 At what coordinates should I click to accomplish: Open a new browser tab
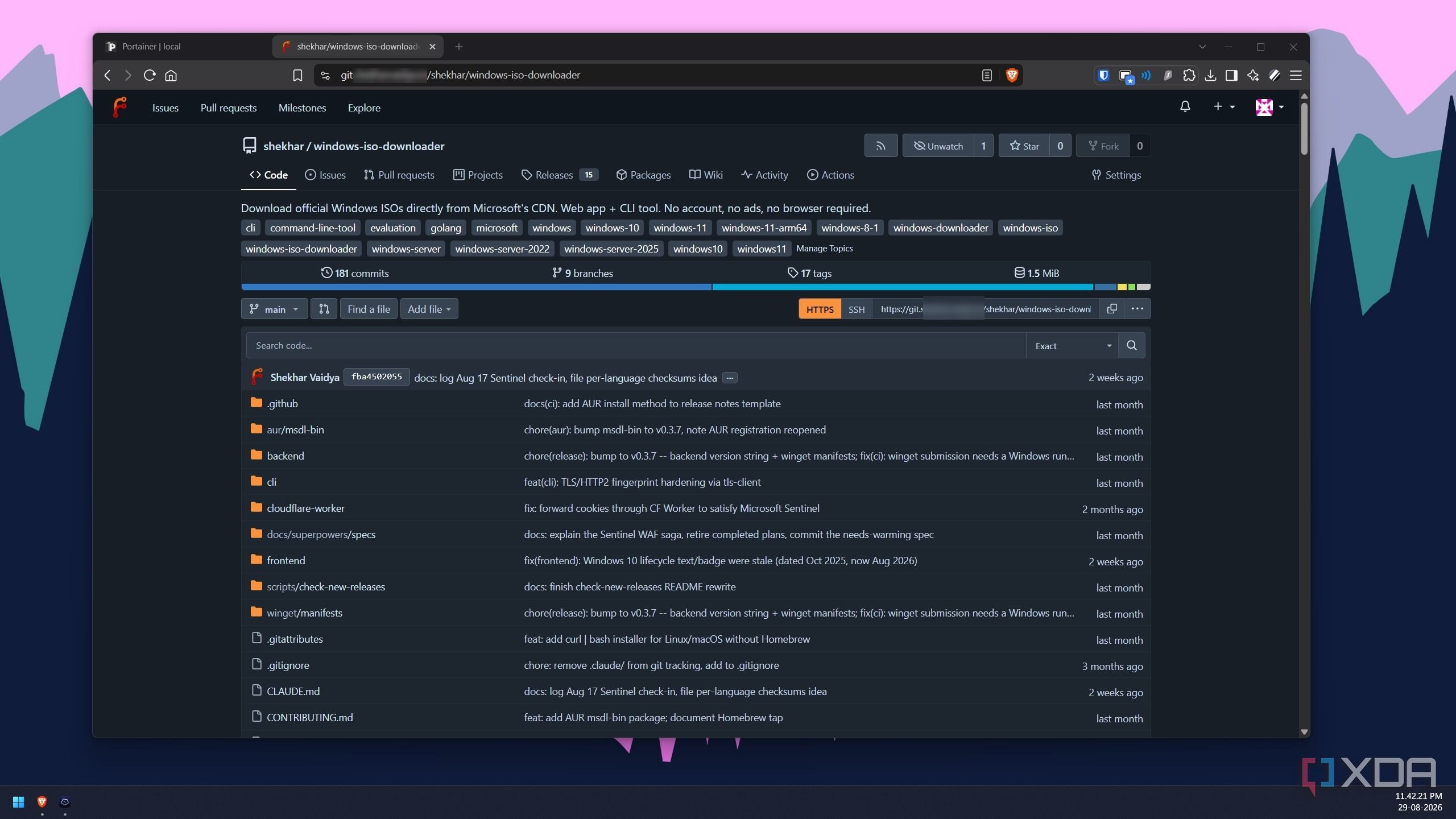click(x=459, y=47)
